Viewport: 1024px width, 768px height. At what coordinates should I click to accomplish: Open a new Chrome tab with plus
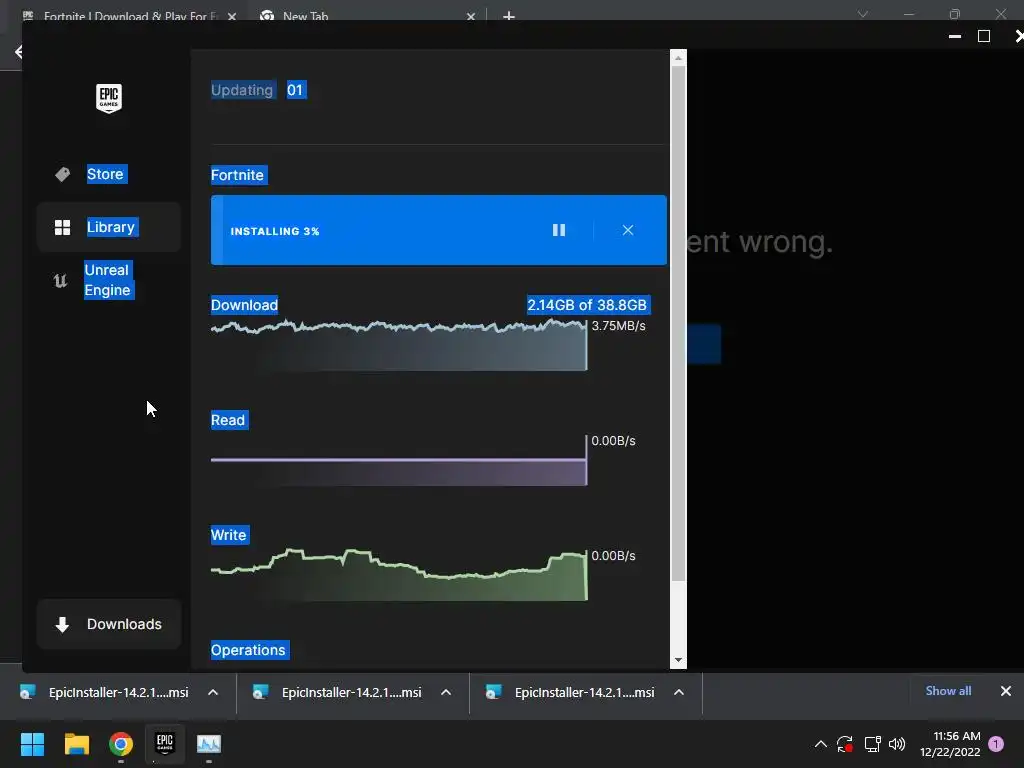coord(509,16)
